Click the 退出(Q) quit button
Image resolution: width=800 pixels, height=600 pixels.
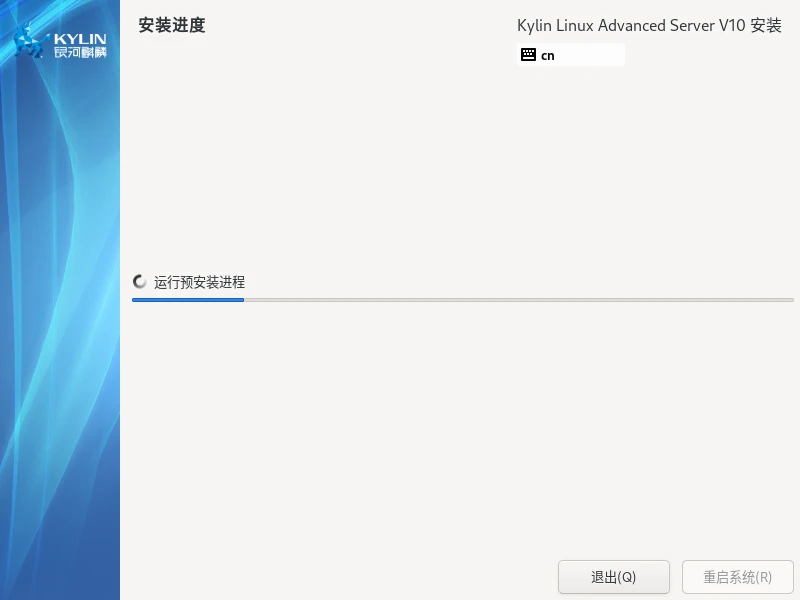[x=613, y=577]
